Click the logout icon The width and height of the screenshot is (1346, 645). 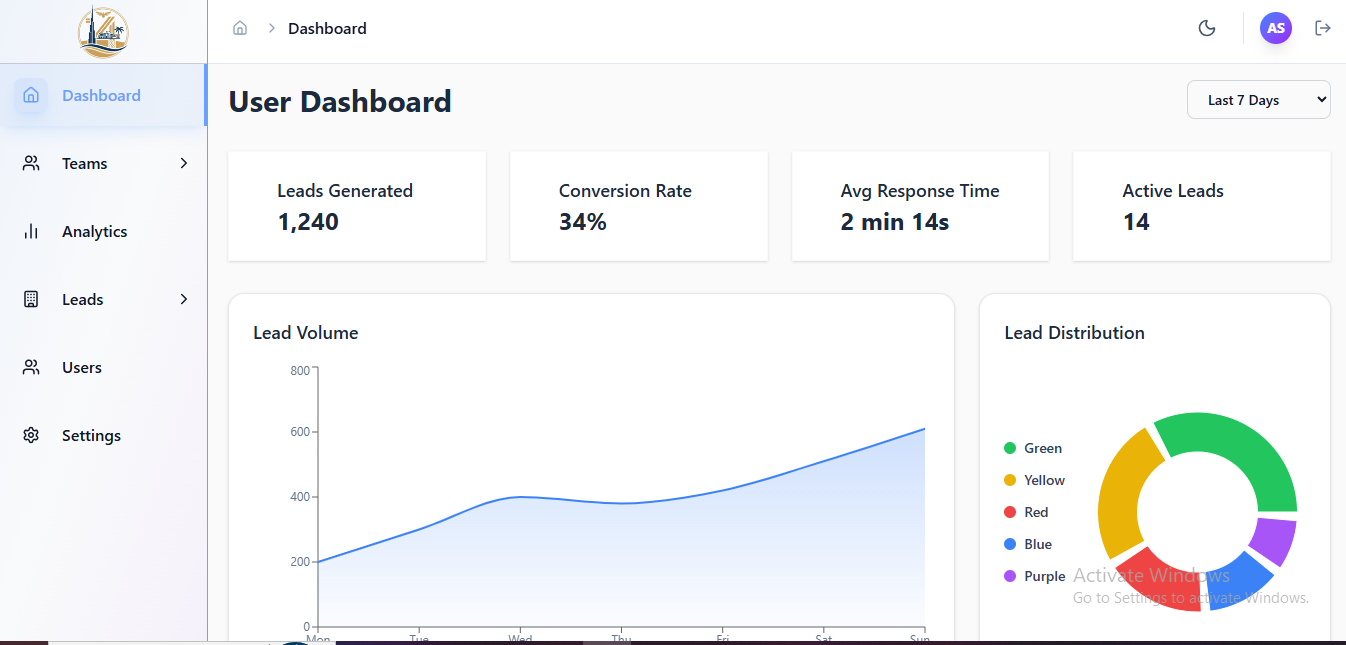1323,28
